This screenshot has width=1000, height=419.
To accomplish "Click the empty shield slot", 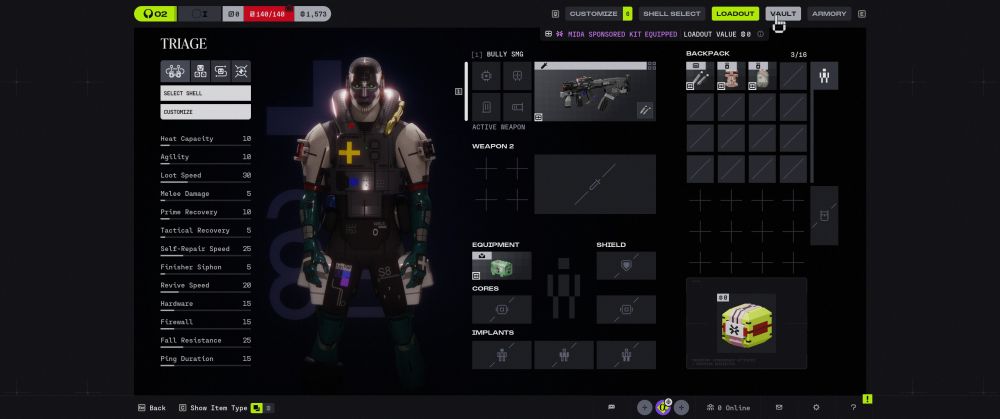I will (x=626, y=265).
